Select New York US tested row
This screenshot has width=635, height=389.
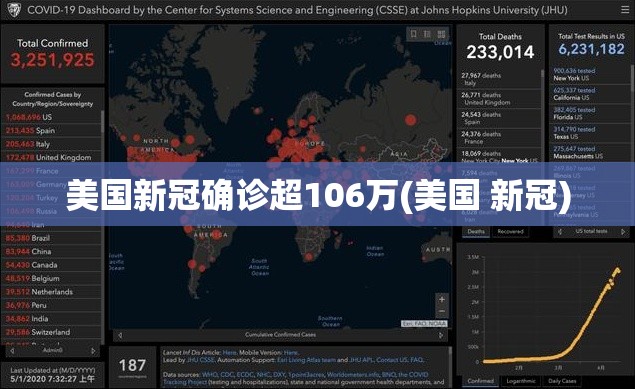tap(590, 74)
